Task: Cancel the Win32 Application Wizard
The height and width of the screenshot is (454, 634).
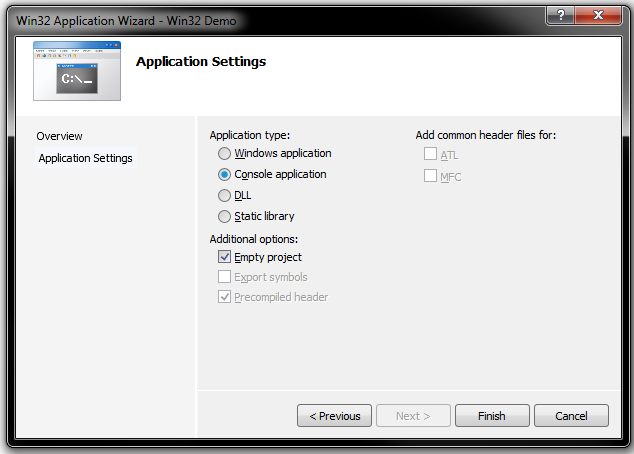Action: 571,416
